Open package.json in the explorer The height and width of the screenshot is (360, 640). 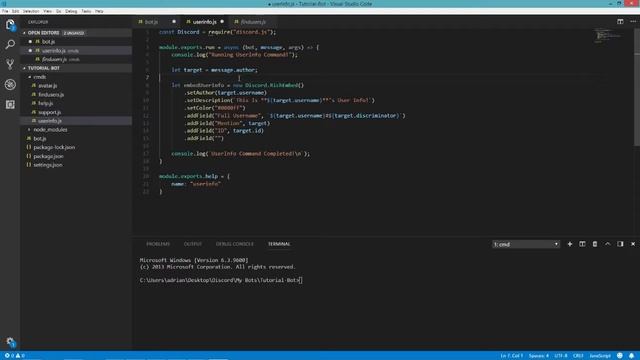click(x=48, y=156)
